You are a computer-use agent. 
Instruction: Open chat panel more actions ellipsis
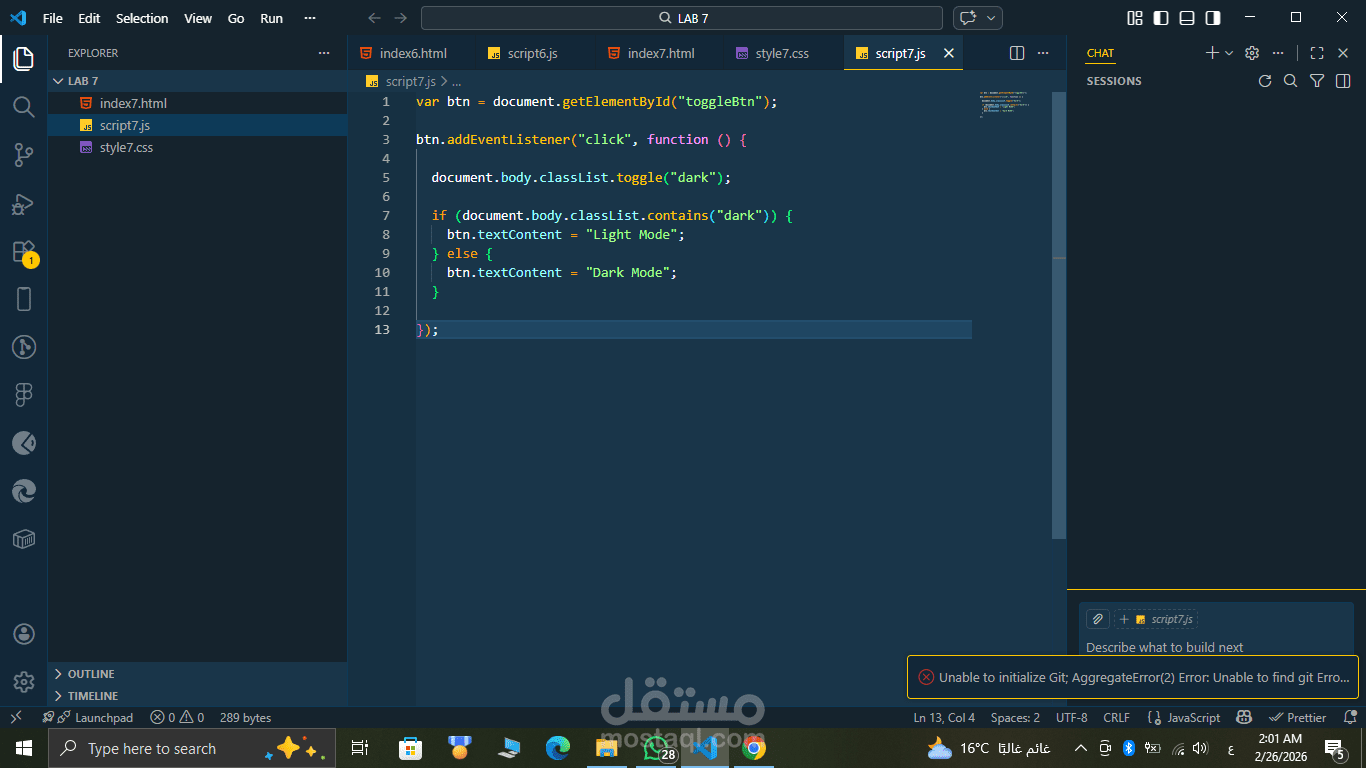click(x=1278, y=53)
